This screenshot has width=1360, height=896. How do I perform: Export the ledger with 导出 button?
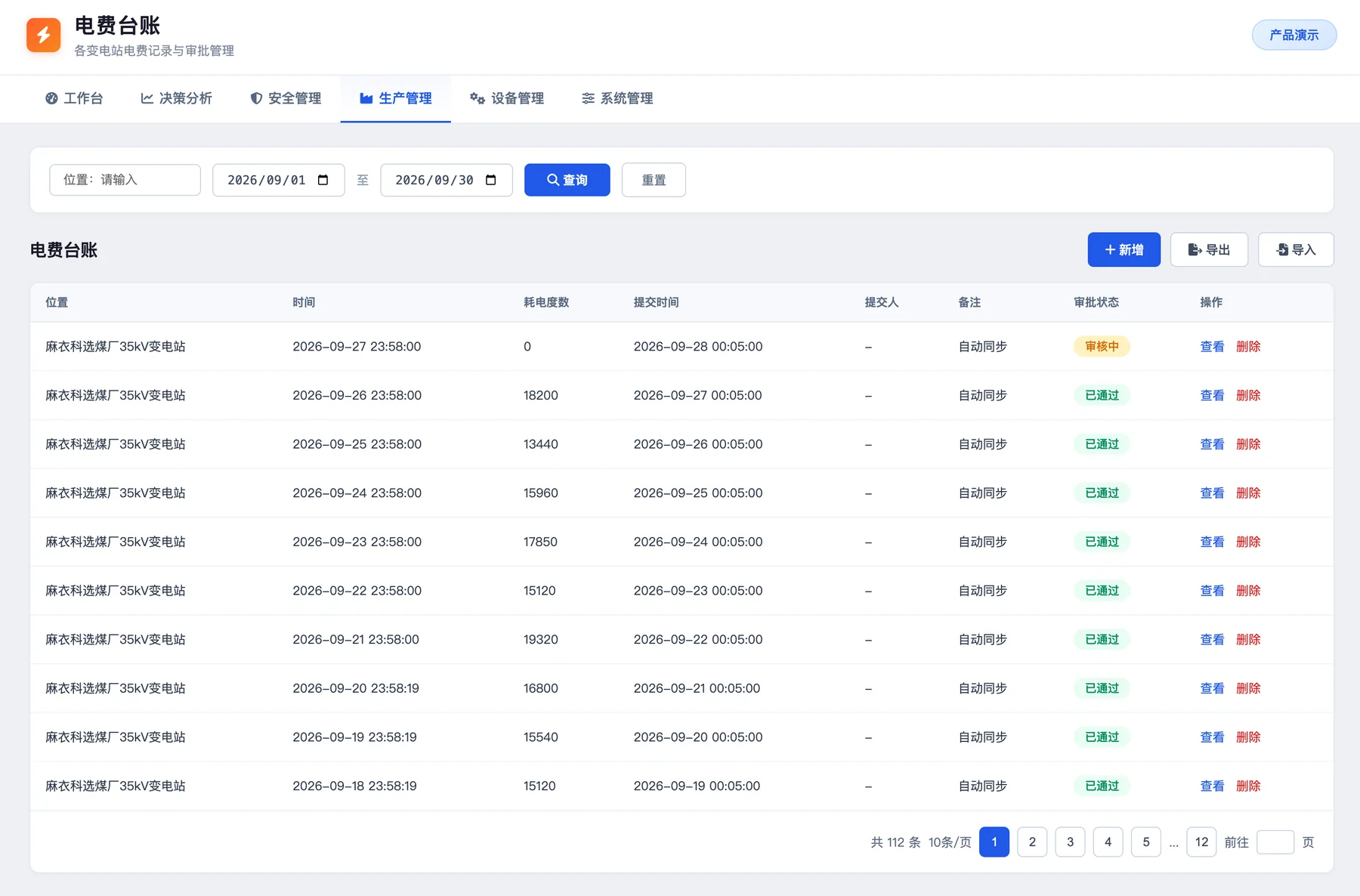click(x=1209, y=249)
